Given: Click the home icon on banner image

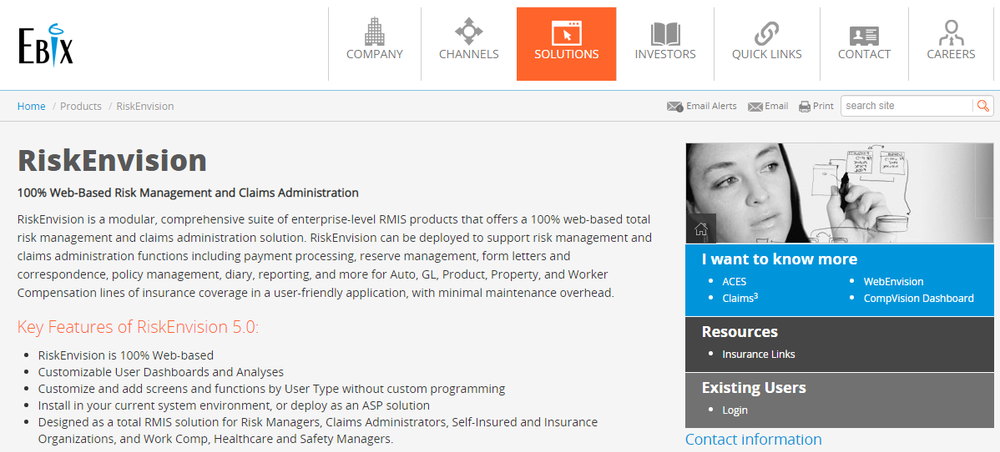Looking at the screenshot, I should 701,229.
